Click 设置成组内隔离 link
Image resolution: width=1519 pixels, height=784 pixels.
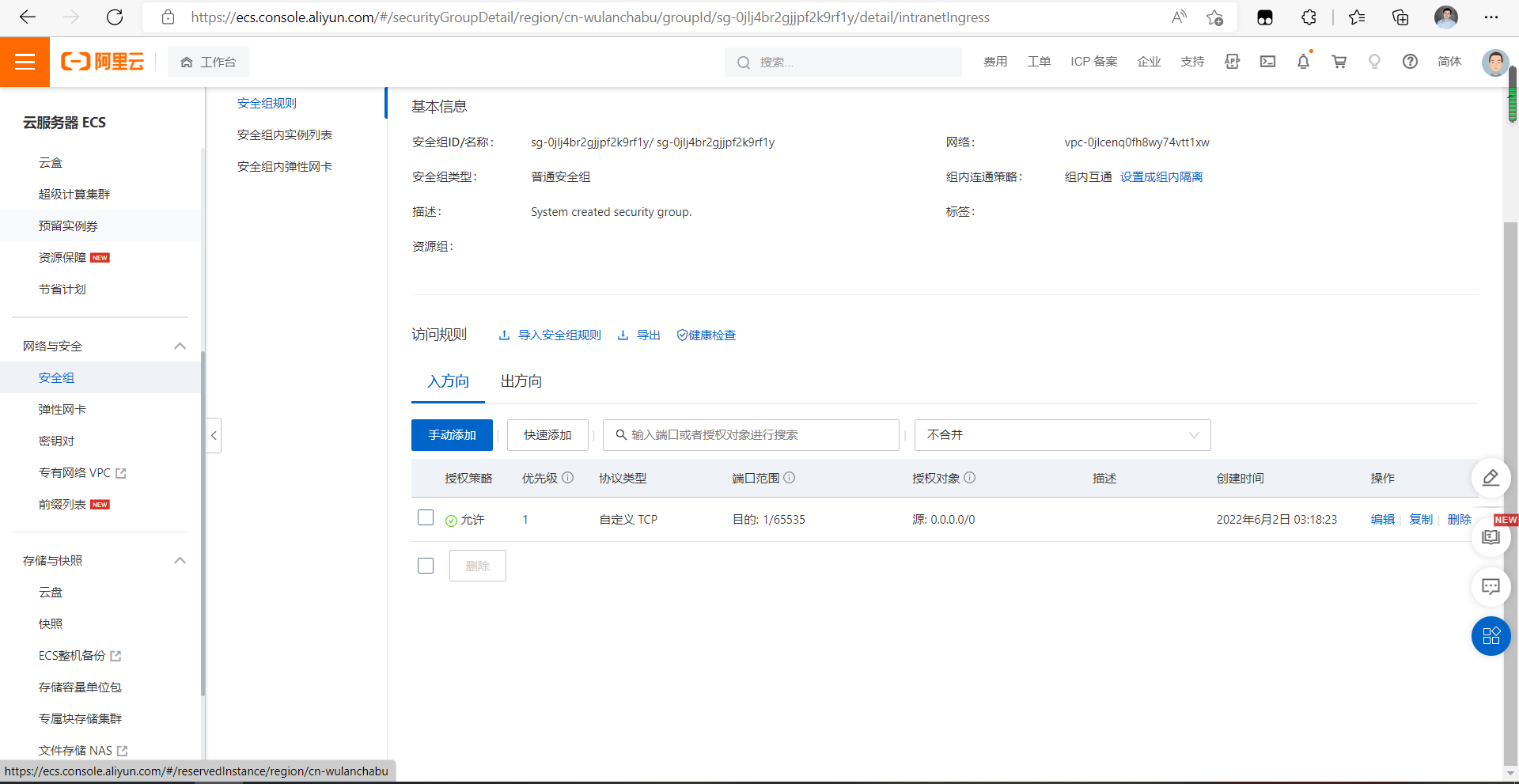tap(1161, 177)
